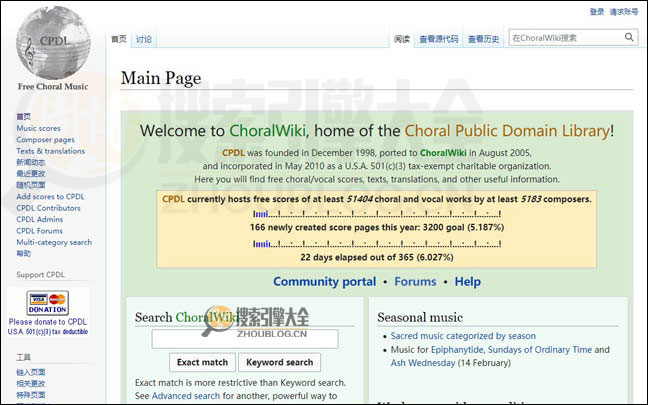648x405 pixels.
Task: Open the Community portal link
Action: 324,282
